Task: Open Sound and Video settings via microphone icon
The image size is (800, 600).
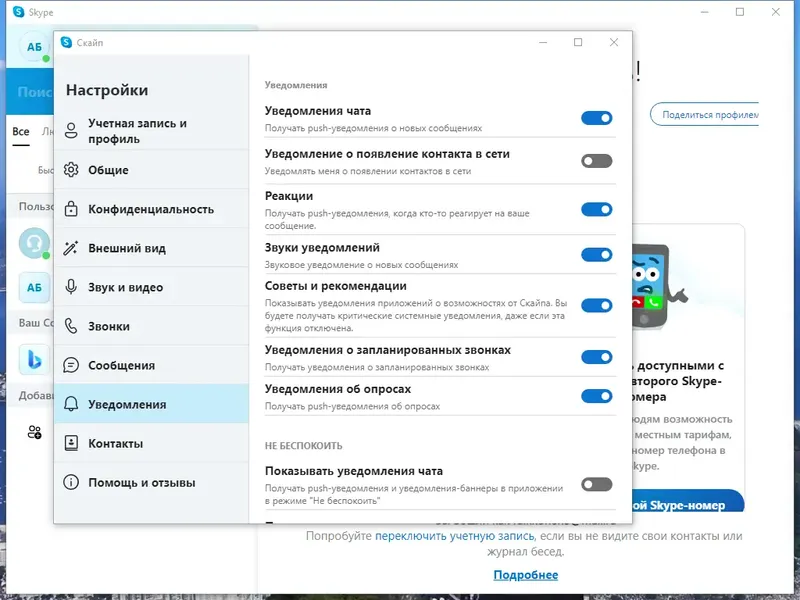Action: (x=71, y=287)
